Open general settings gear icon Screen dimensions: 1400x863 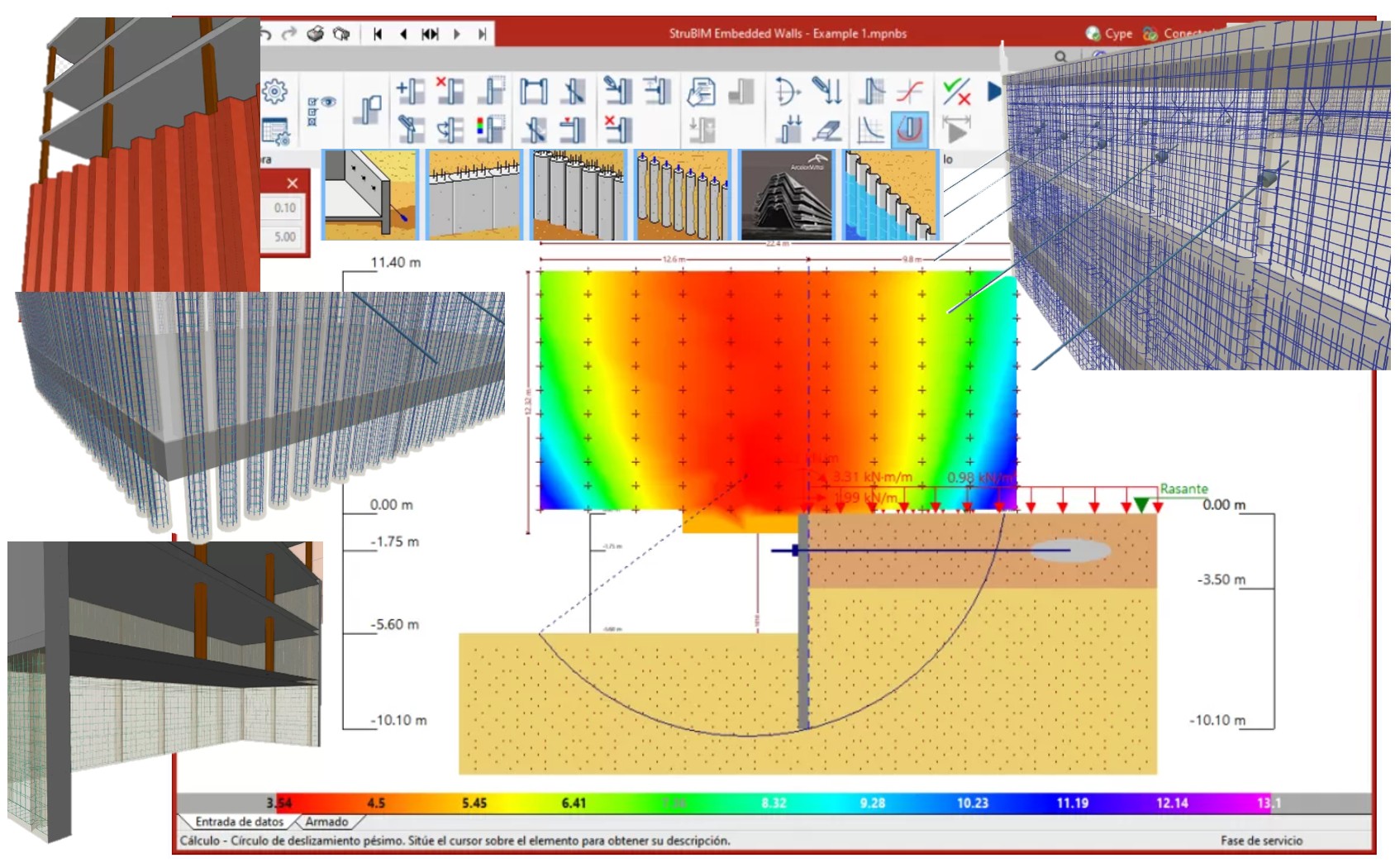(x=275, y=91)
